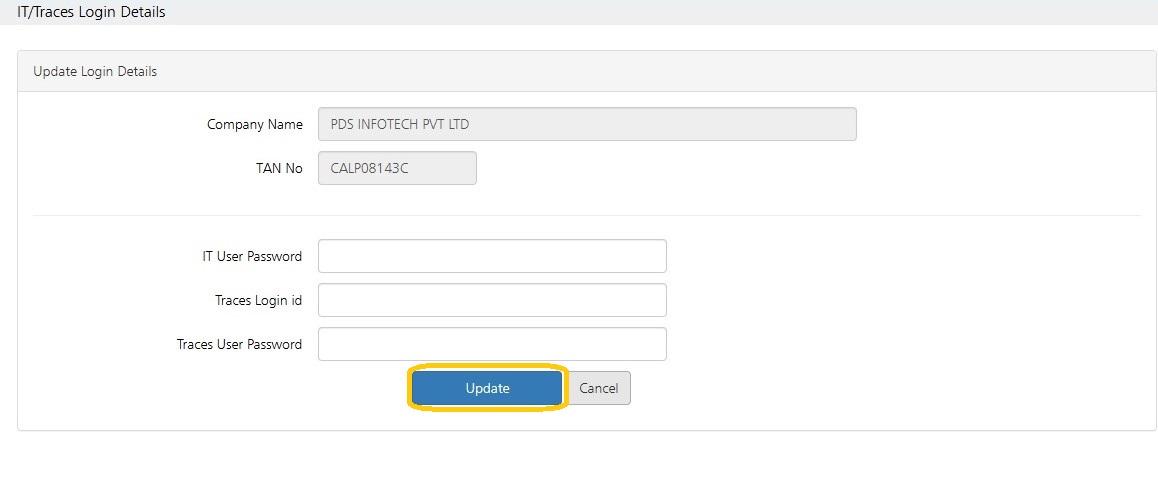Click the disabled Company Name field
The height and width of the screenshot is (490, 1158).
coord(587,124)
